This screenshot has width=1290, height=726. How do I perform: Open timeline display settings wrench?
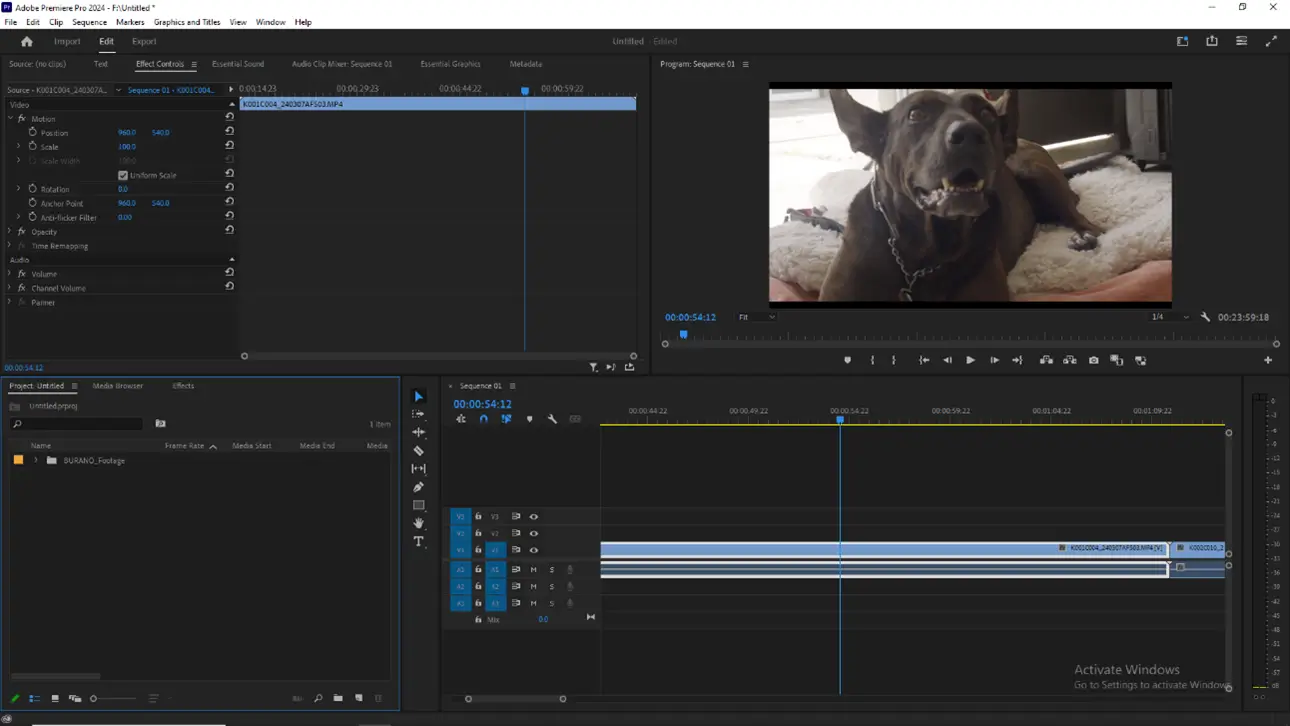(552, 419)
